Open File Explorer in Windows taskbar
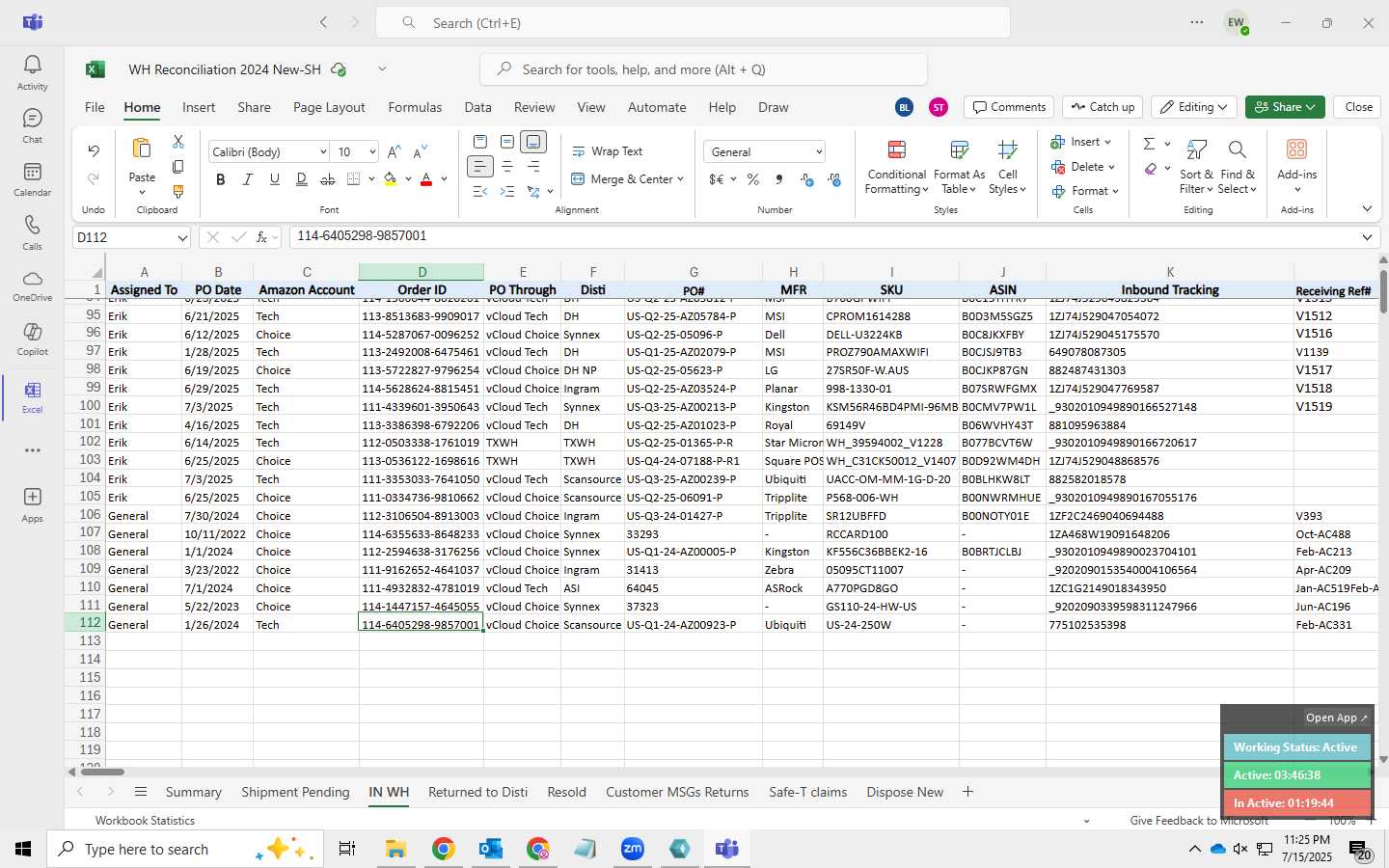The height and width of the screenshot is (868, 1389). (x=395, y=849)
